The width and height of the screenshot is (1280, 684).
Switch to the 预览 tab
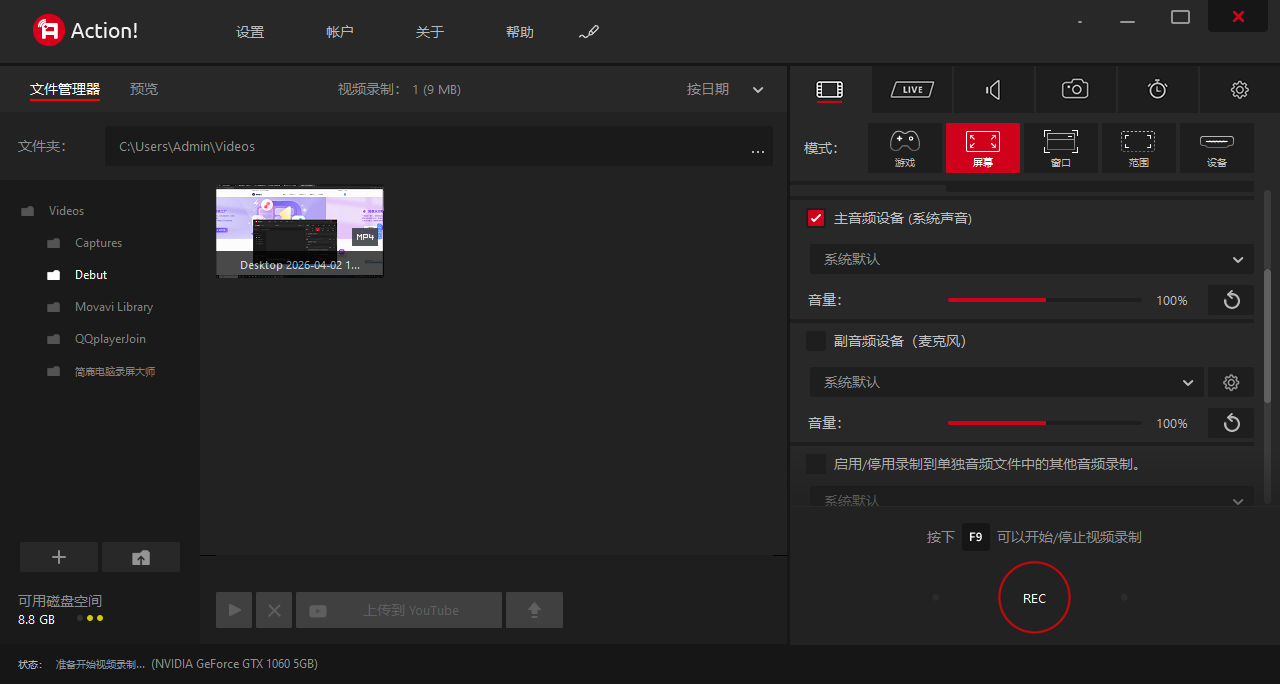click(144, 89)
